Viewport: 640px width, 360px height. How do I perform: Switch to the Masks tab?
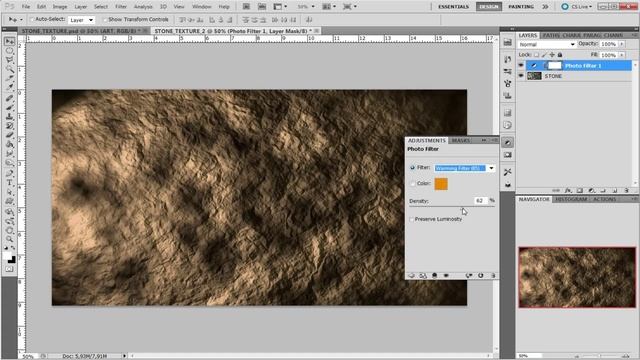point(461,140)
